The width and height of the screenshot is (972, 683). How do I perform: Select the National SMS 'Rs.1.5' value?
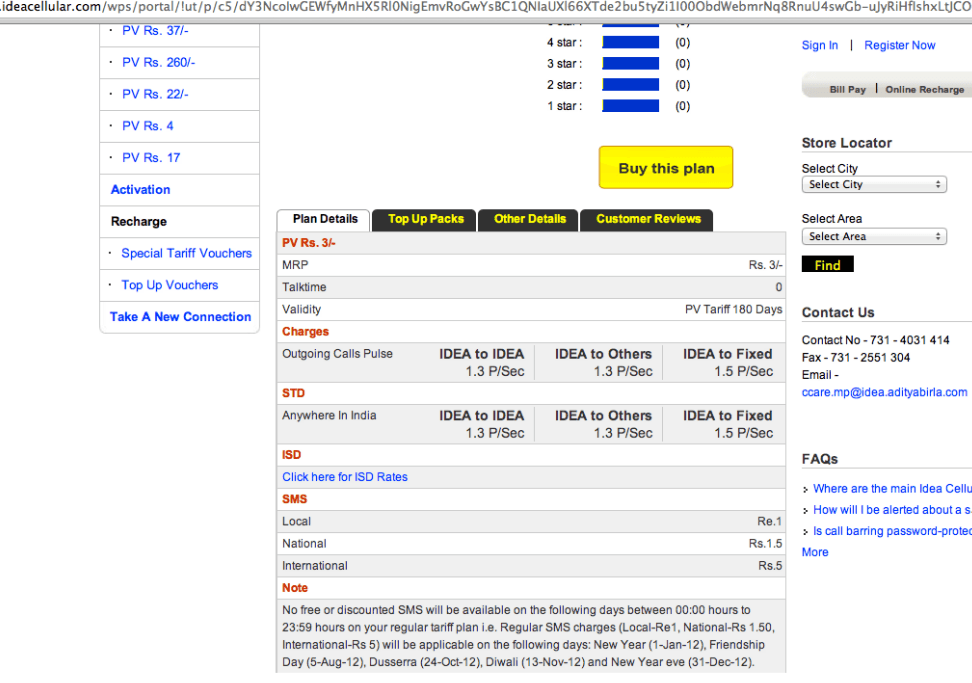(x=765, y=544)
